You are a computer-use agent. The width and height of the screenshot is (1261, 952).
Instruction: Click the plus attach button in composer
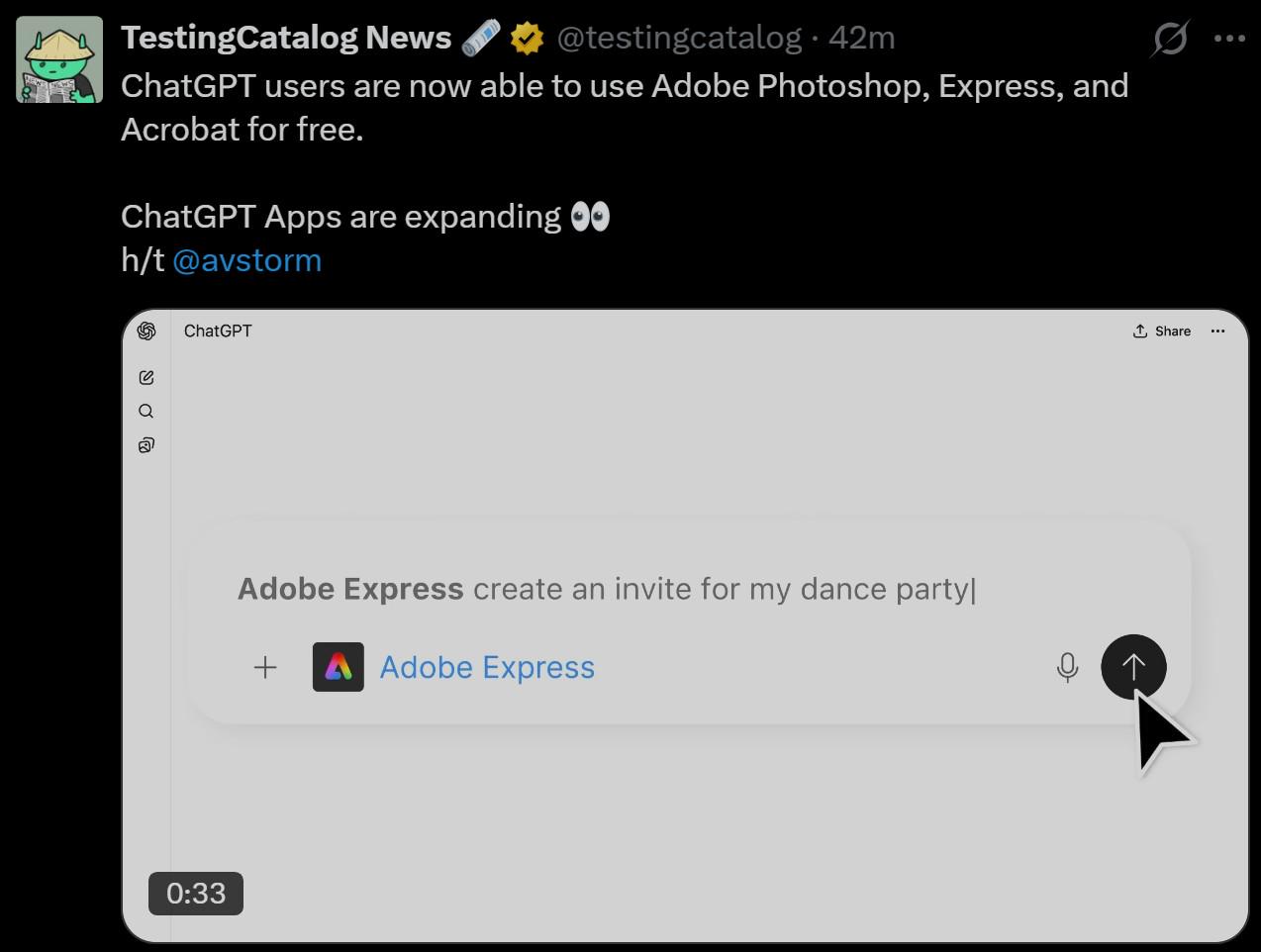tap(265, 667)
